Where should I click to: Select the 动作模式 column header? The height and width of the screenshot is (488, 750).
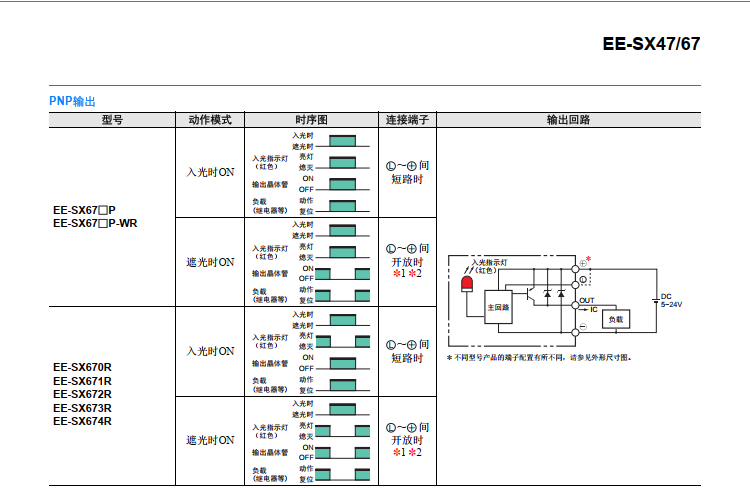pyautogui.click(x=210, y=120)
